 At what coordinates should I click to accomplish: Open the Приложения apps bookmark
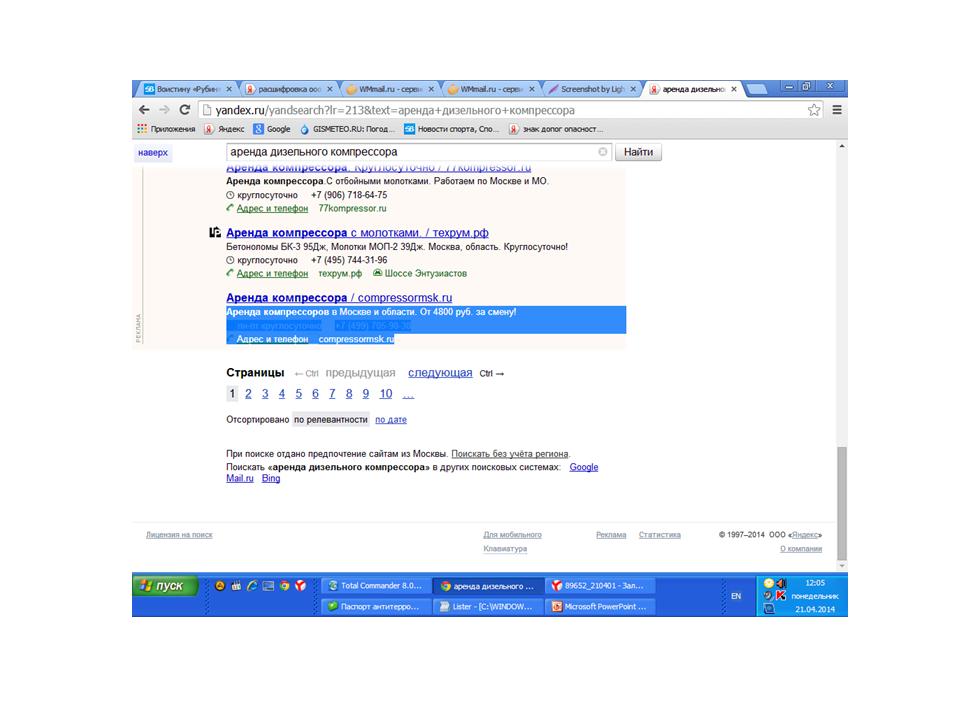167,129
